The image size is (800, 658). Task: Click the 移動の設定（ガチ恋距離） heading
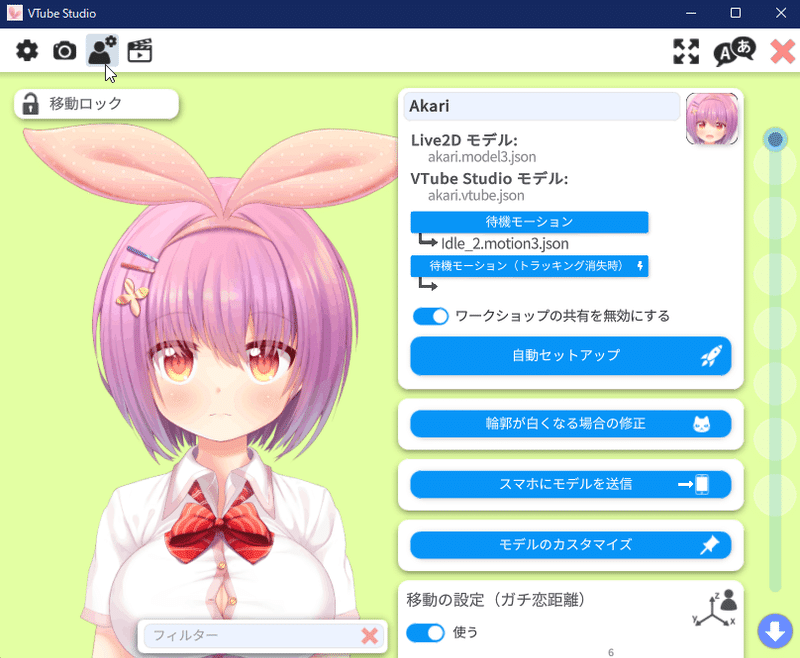(x=495, y=600)
